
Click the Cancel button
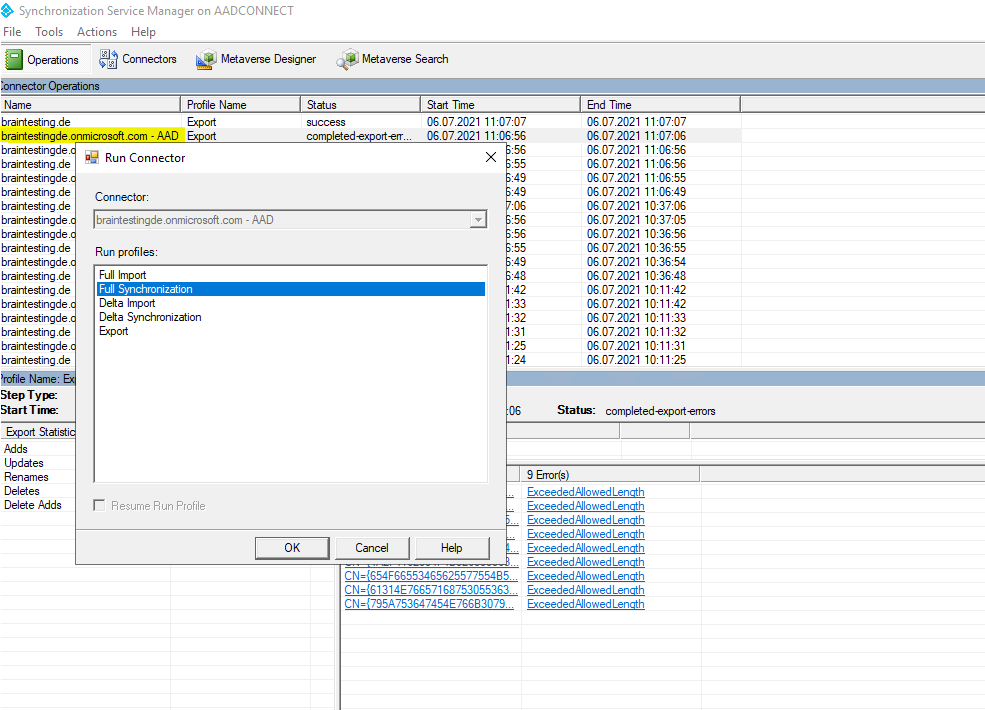(372, 548)
